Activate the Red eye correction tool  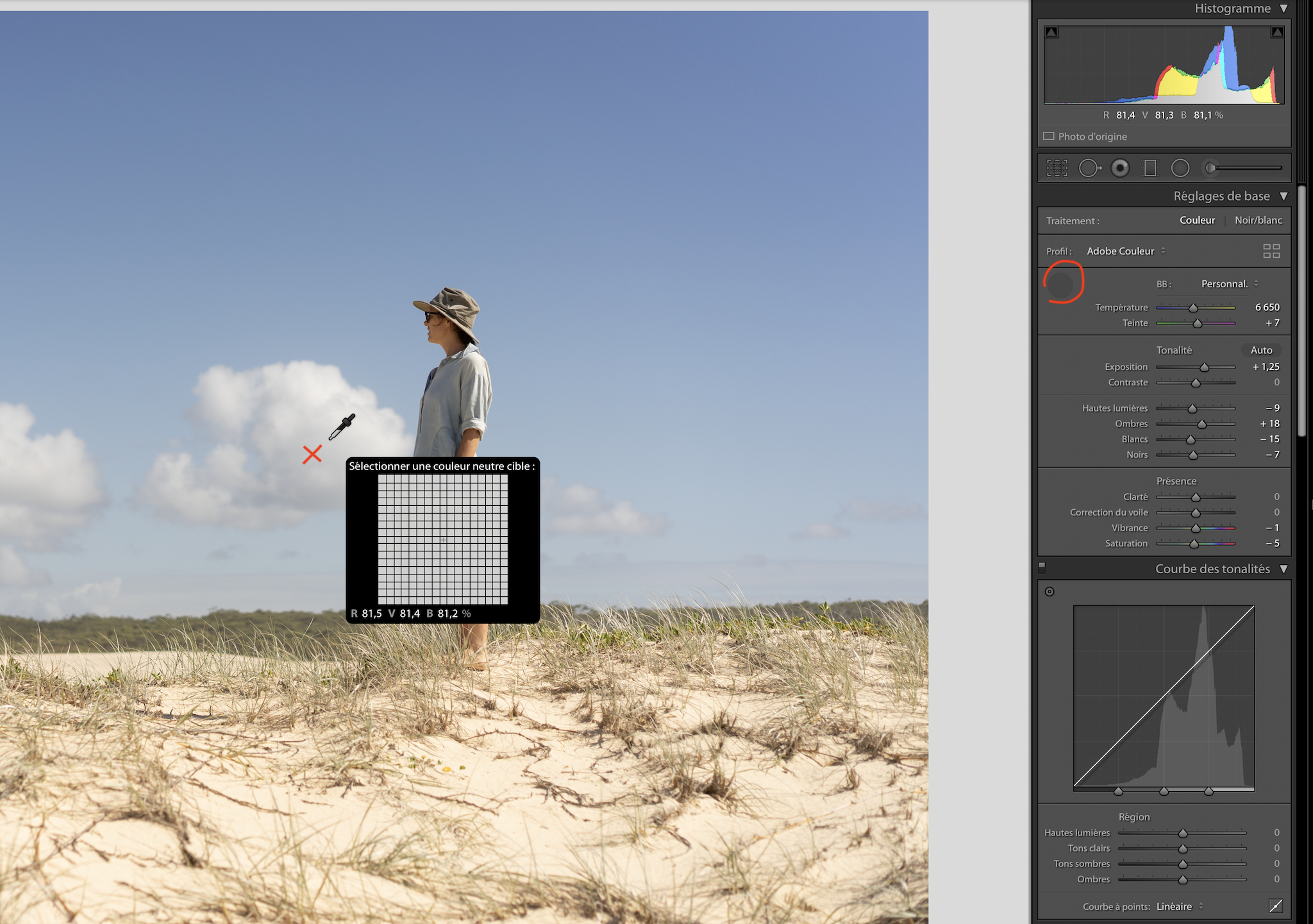point(1120,168)
